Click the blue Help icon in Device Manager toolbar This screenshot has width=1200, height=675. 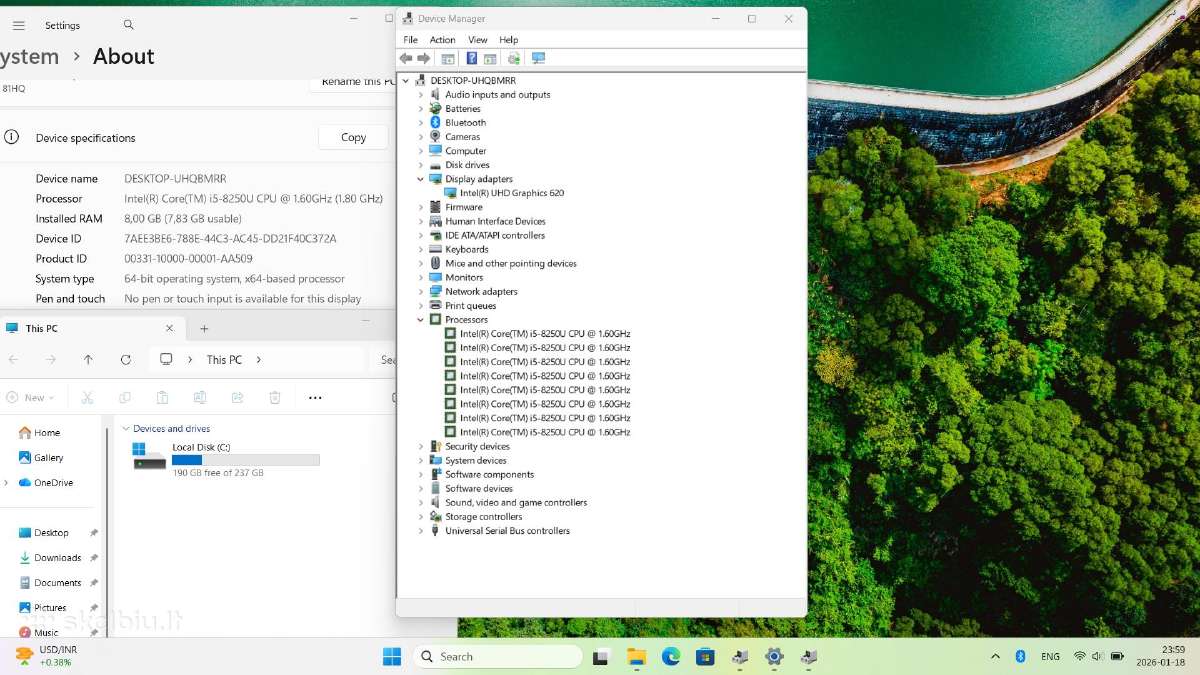click(x=472, y=58)
